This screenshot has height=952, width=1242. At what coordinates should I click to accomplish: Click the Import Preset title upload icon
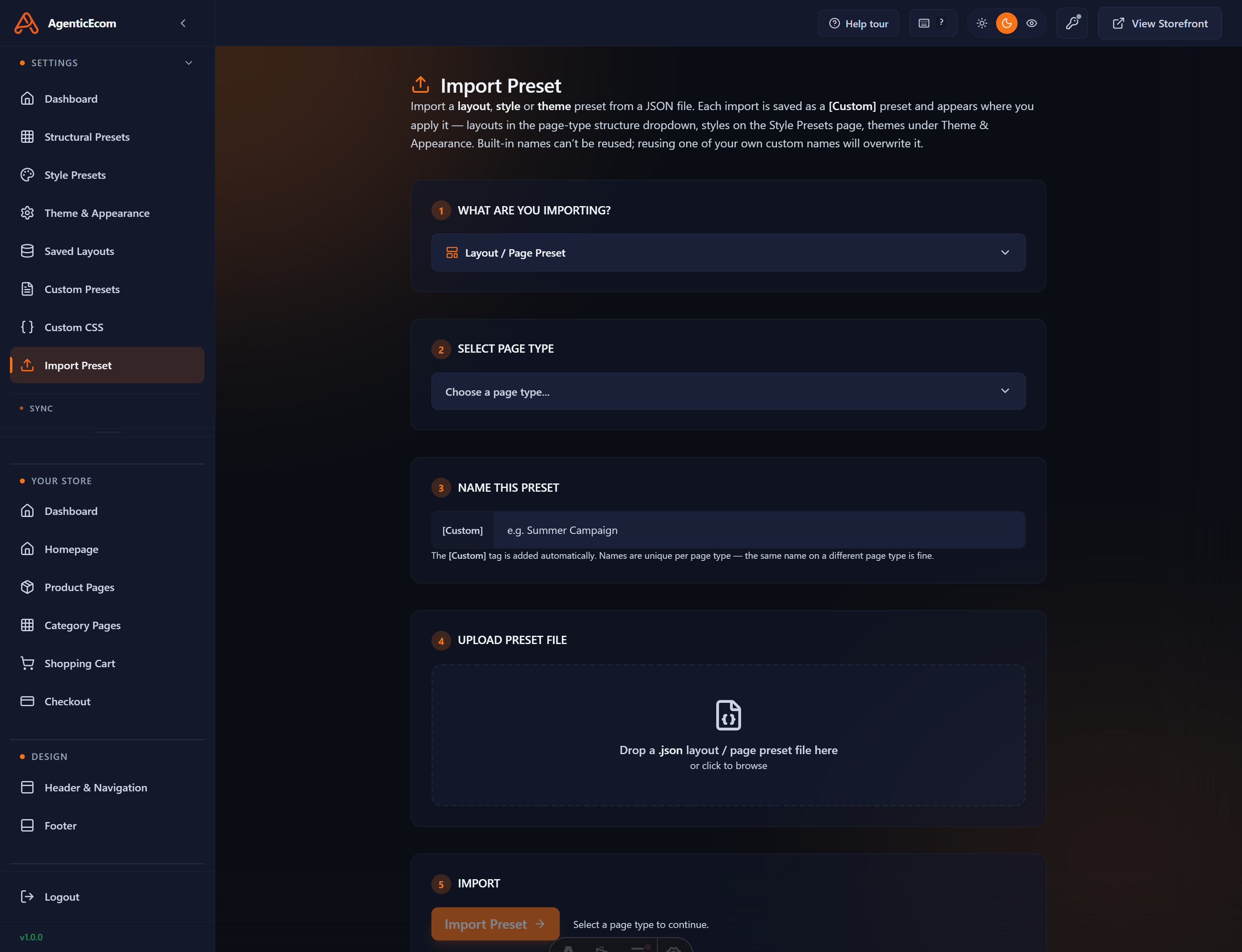click(420, 84)
